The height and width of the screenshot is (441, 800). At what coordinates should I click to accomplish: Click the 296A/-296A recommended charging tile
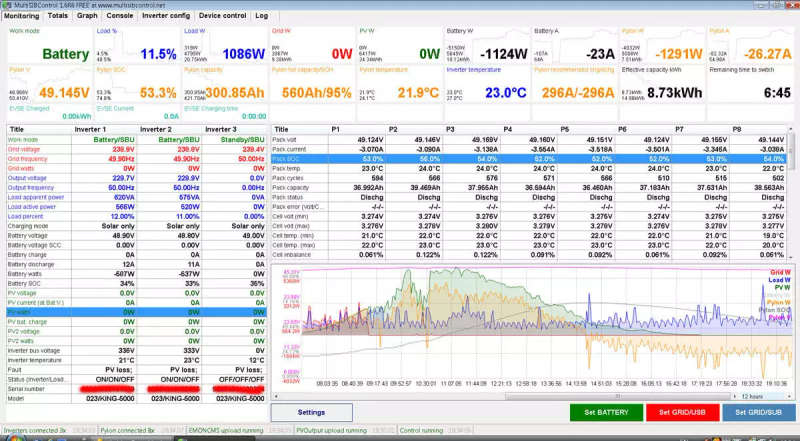click(574, 84)
